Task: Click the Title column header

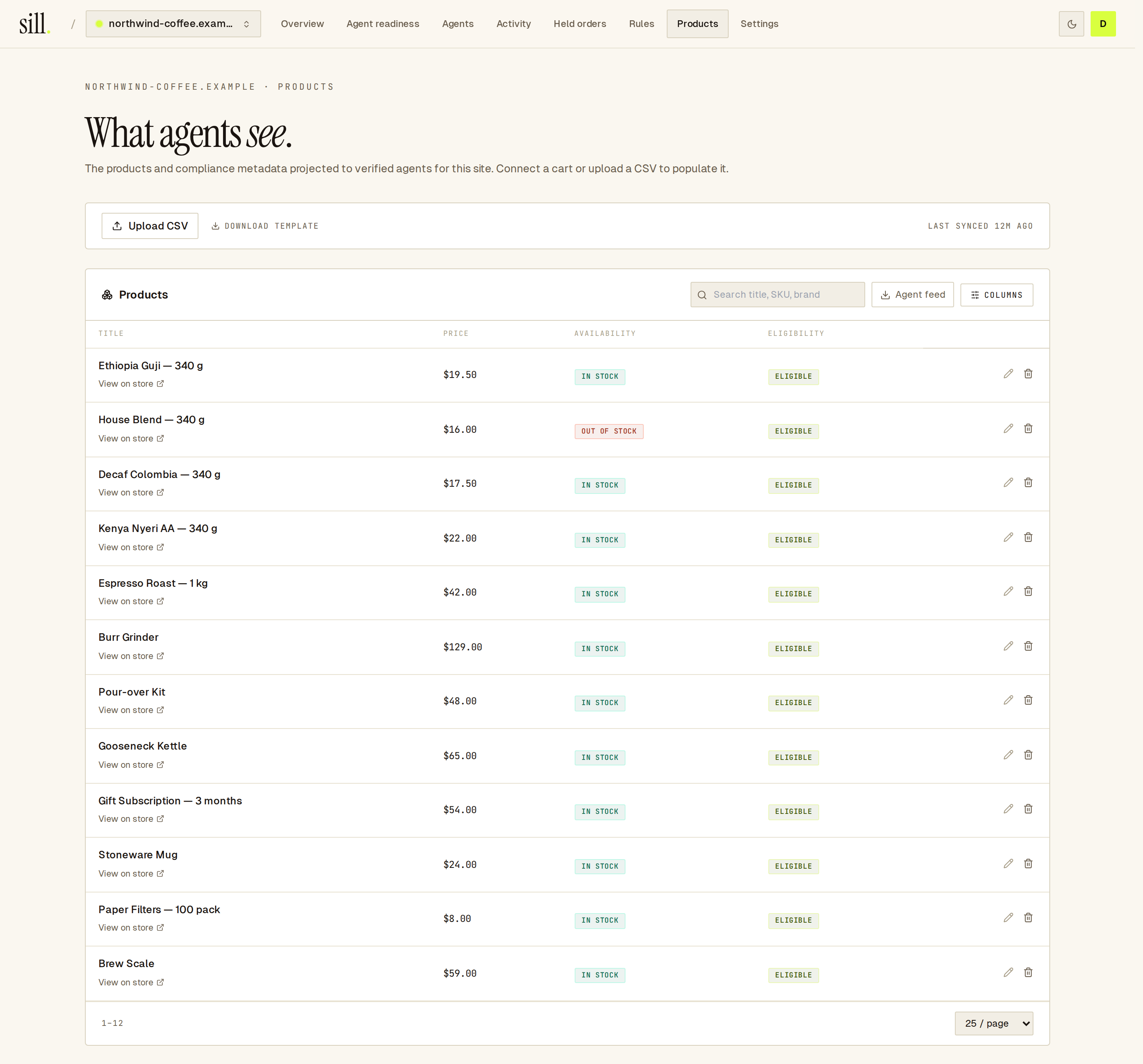Action: tap(111, 333)
